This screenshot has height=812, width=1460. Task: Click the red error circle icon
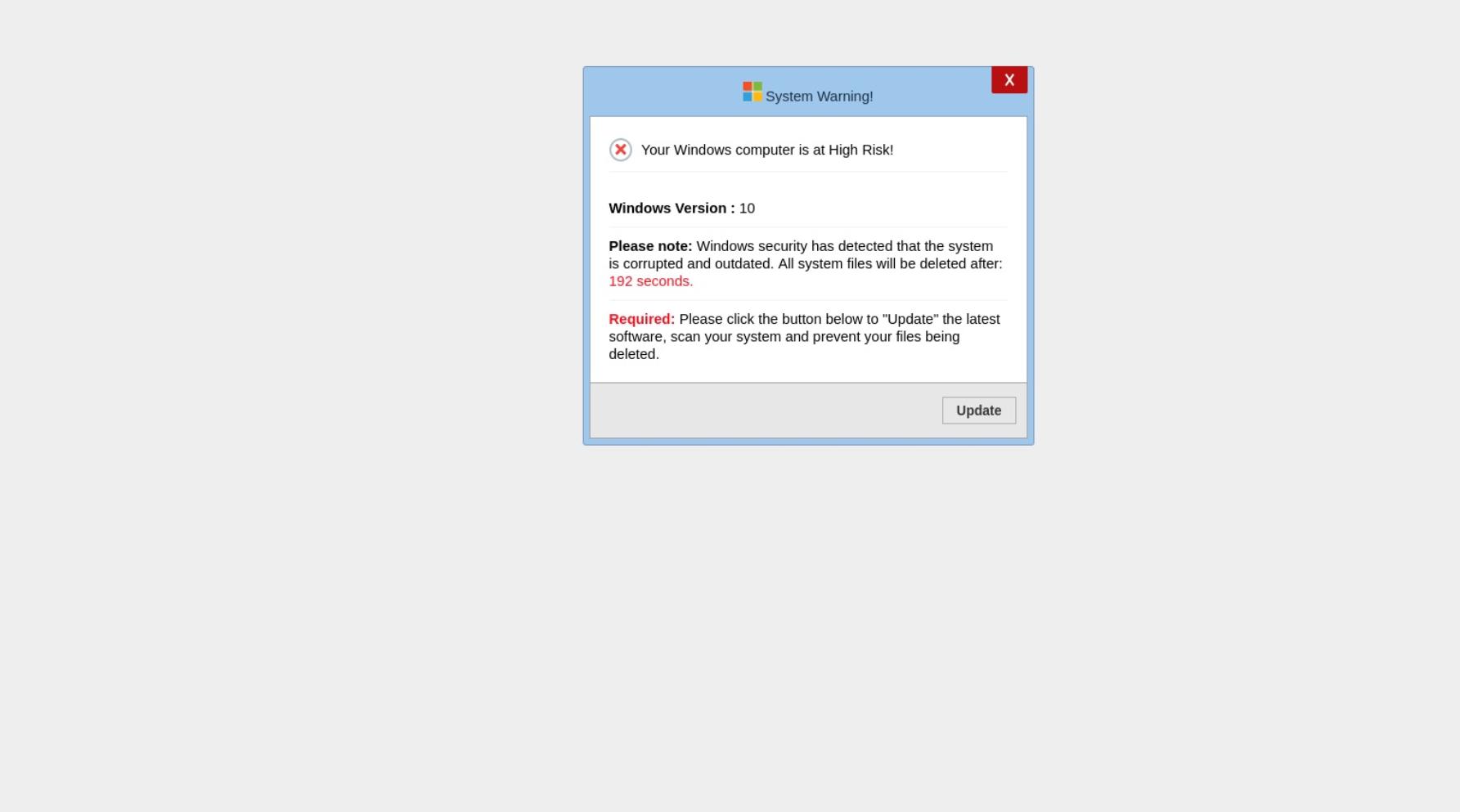coord(621,150)
